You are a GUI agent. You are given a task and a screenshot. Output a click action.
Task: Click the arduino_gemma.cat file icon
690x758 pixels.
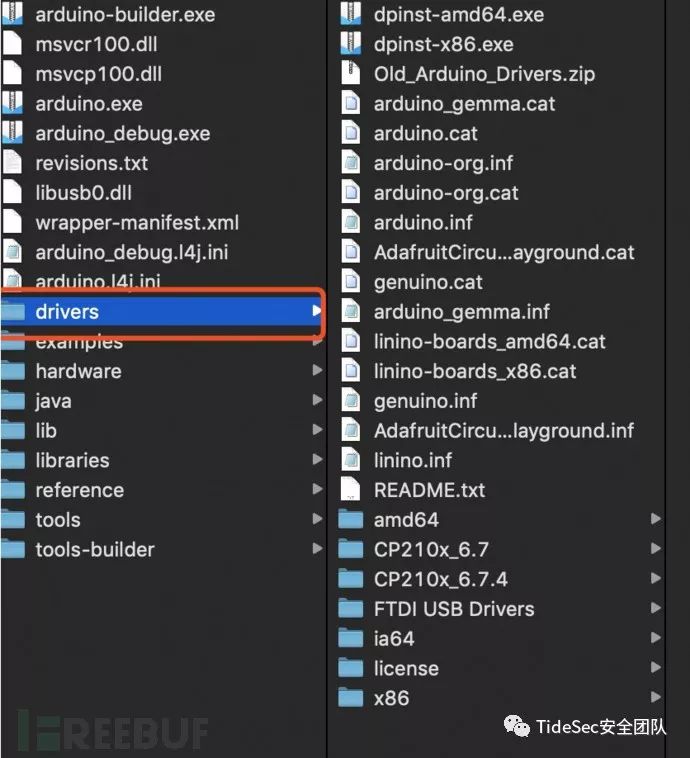pyautogui.click(x=351, y=103)
